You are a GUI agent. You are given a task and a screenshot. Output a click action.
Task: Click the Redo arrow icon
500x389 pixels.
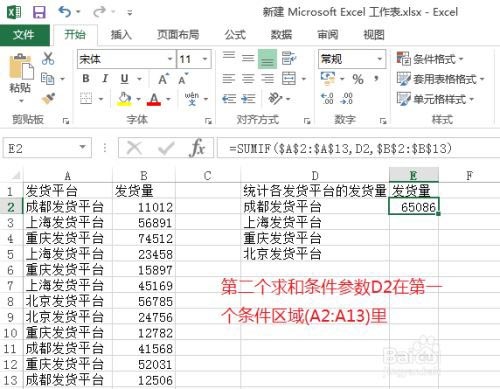99,12
